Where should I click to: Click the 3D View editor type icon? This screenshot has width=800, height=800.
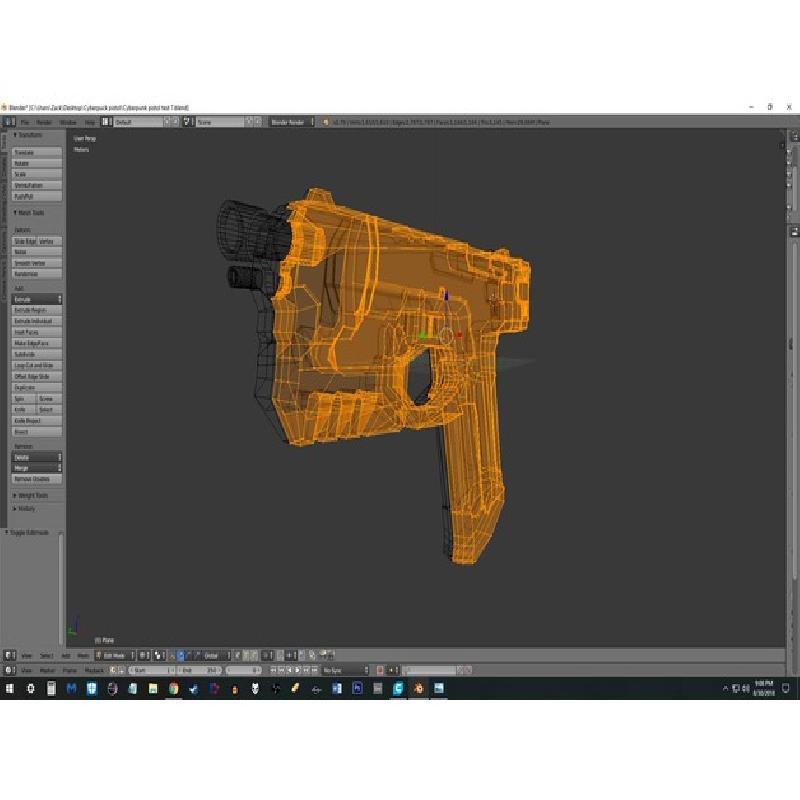pyautogui.click(x=10, y=655)
